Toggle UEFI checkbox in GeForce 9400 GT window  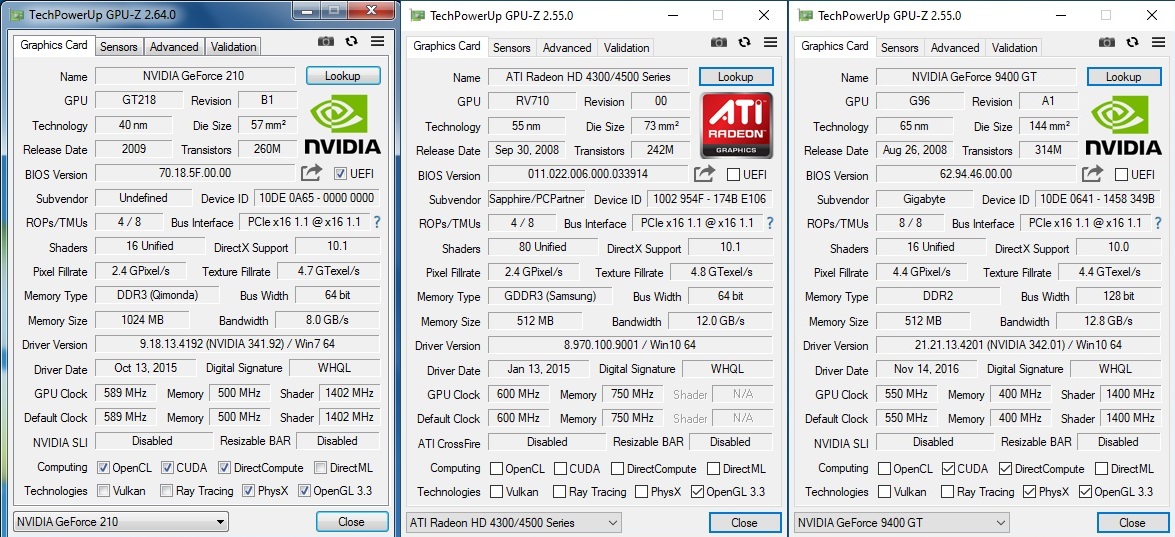point(1122,175)
